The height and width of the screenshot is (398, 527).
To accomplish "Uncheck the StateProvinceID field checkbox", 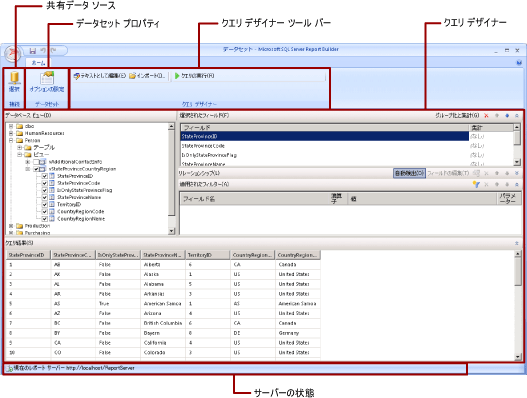I will point(44,176).
